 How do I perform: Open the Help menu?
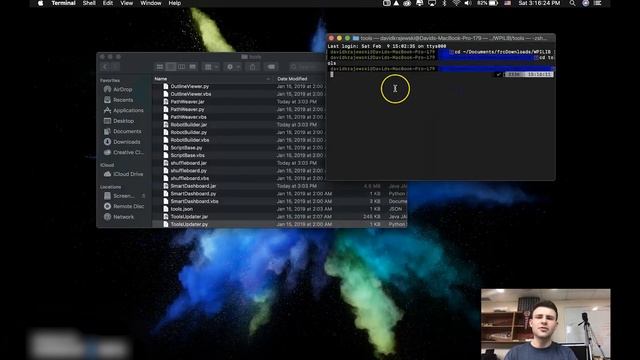tap(175, 3)
